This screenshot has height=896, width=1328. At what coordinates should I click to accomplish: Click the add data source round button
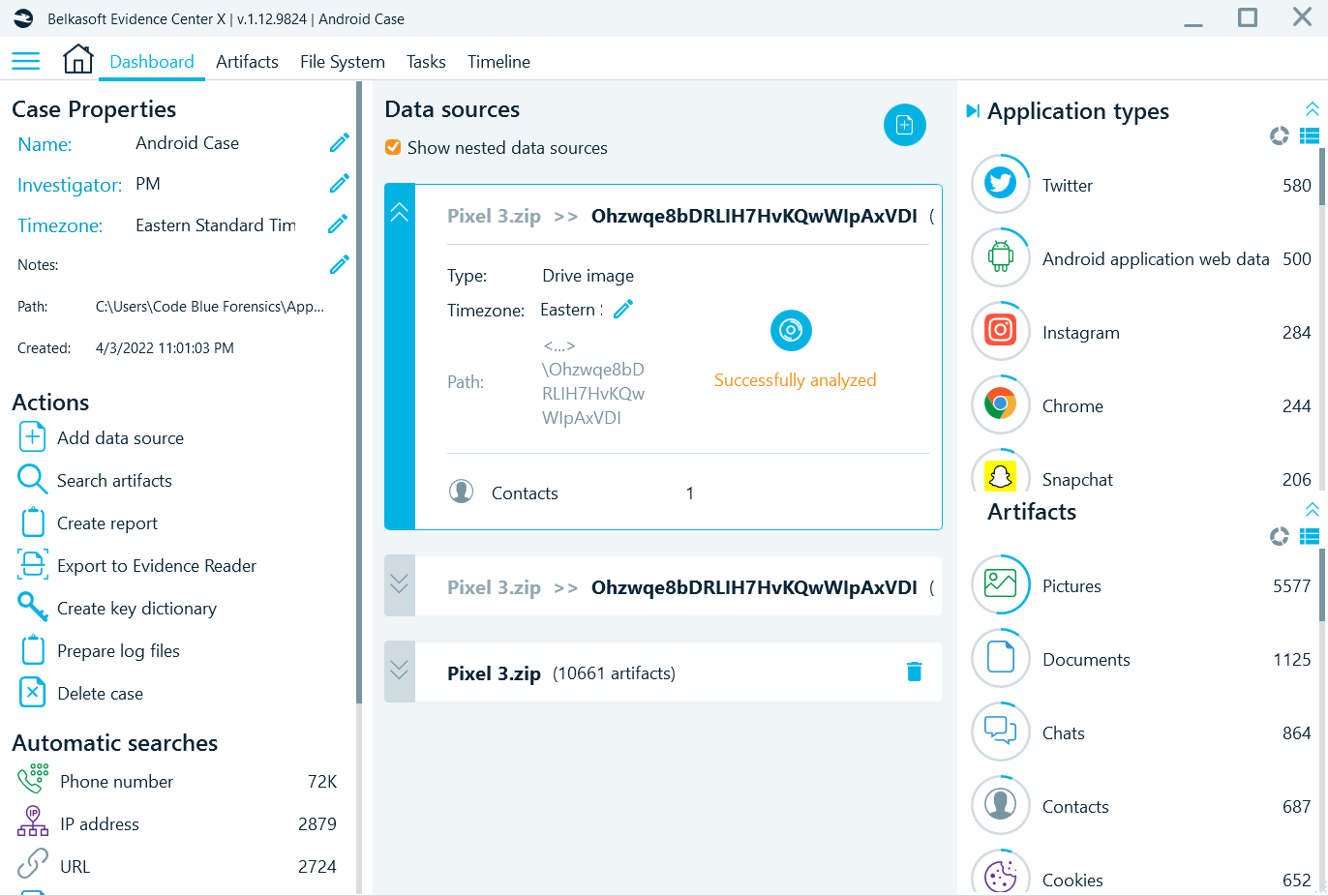click(x=904, y=125)
